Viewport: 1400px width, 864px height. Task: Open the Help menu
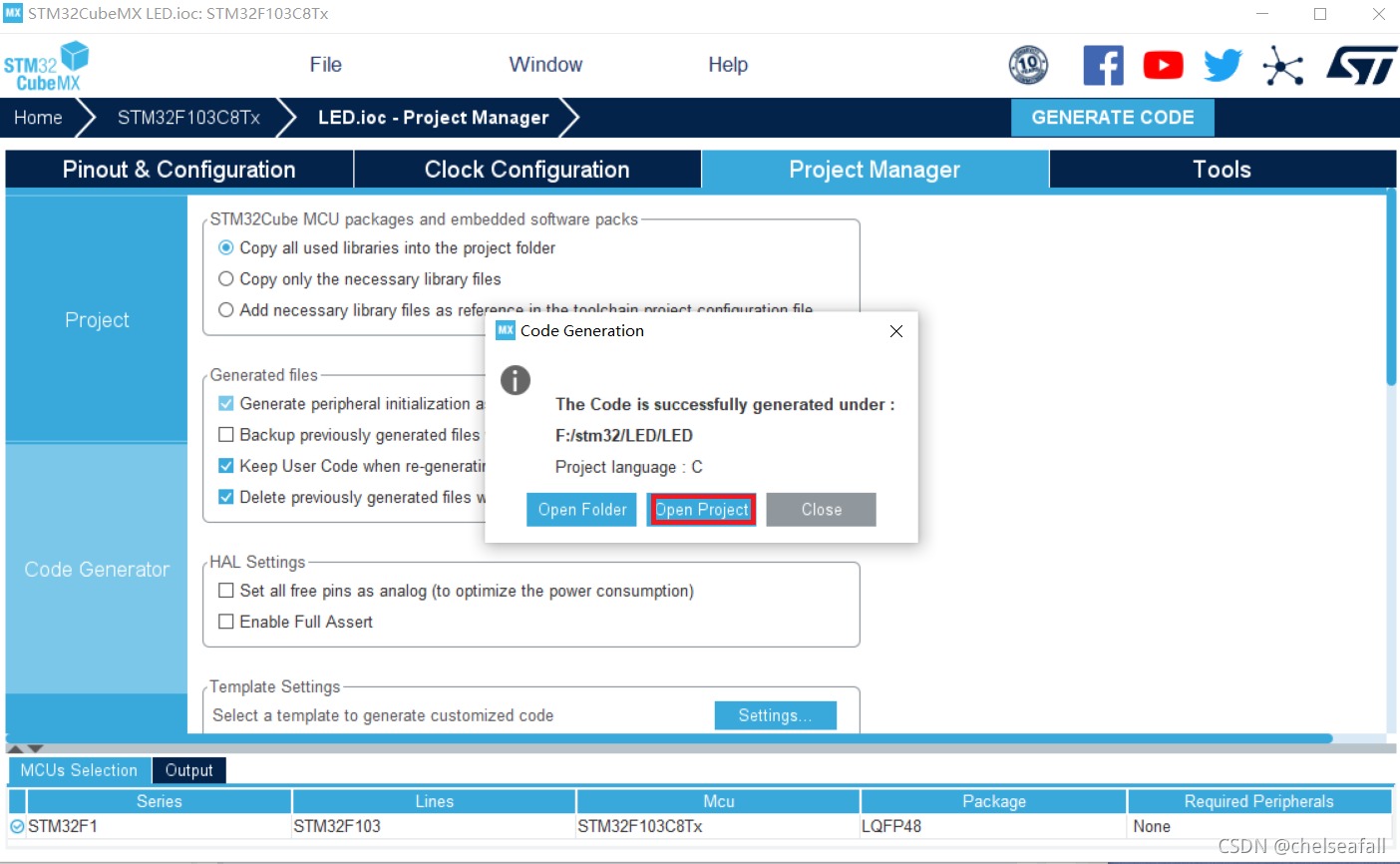coord(728,65)
